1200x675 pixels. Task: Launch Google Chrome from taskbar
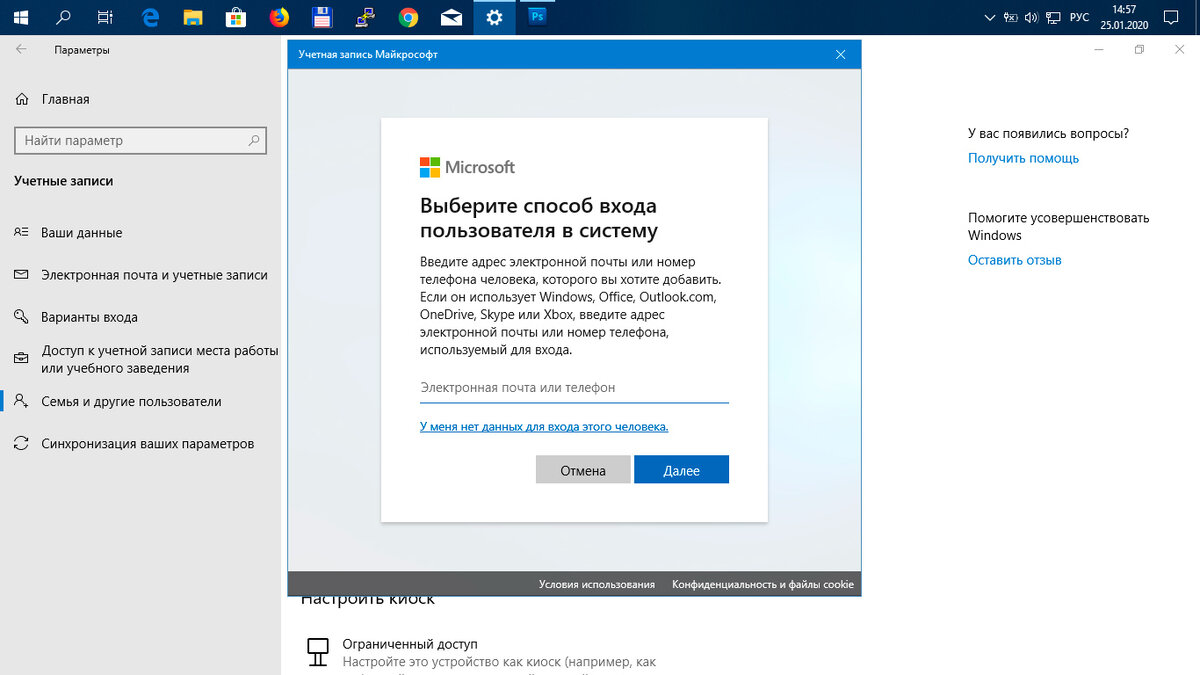pos(408,17)
